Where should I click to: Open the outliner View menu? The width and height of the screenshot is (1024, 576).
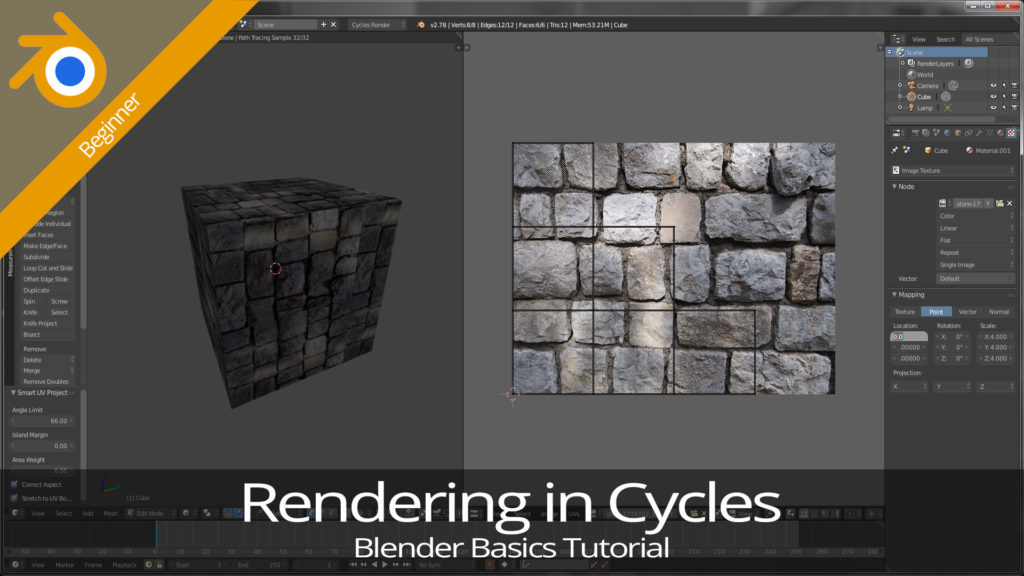[919, 39]
